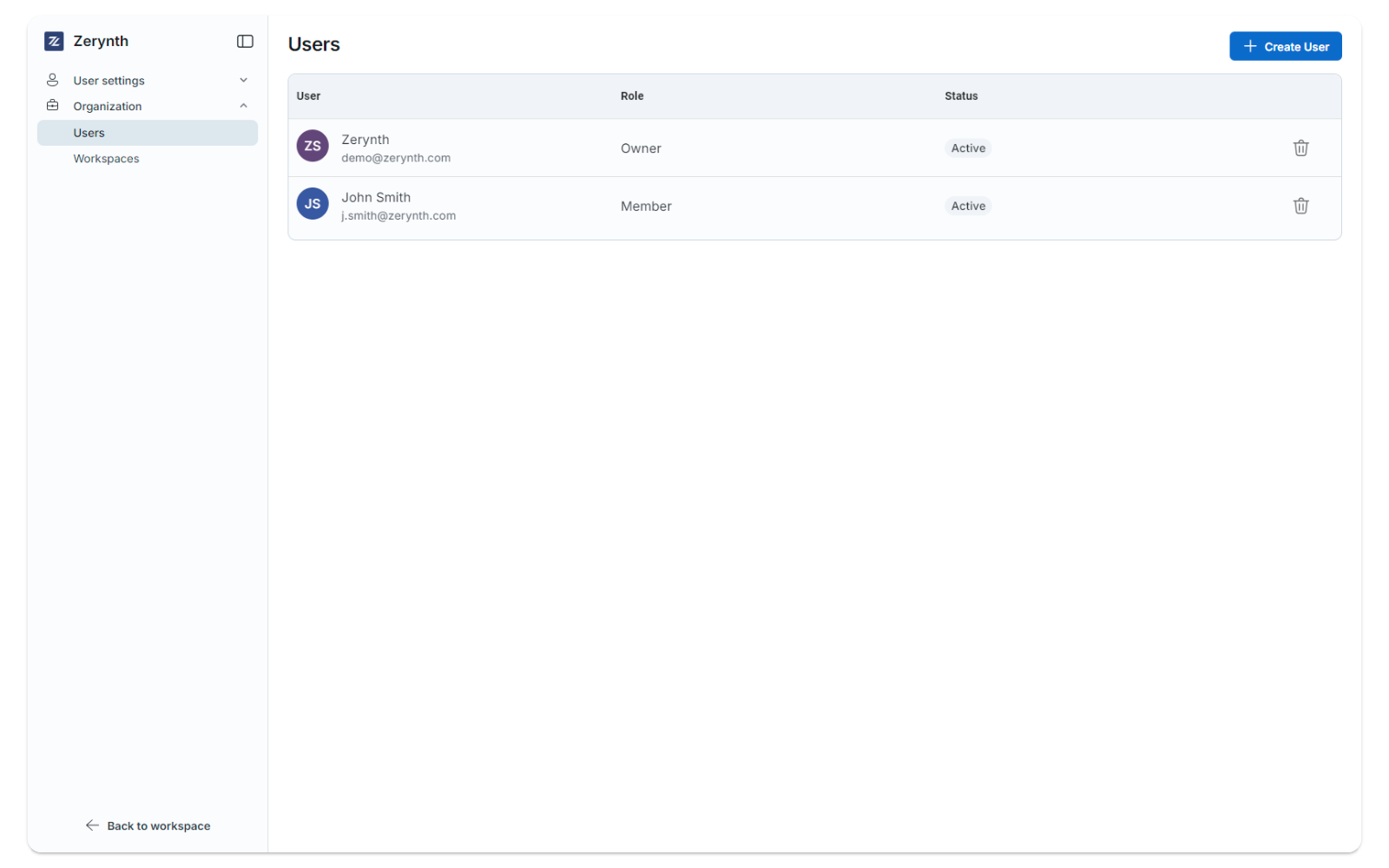Open User settings section
The height and width of the screenshot is (868, 1389).
[148, 80]
